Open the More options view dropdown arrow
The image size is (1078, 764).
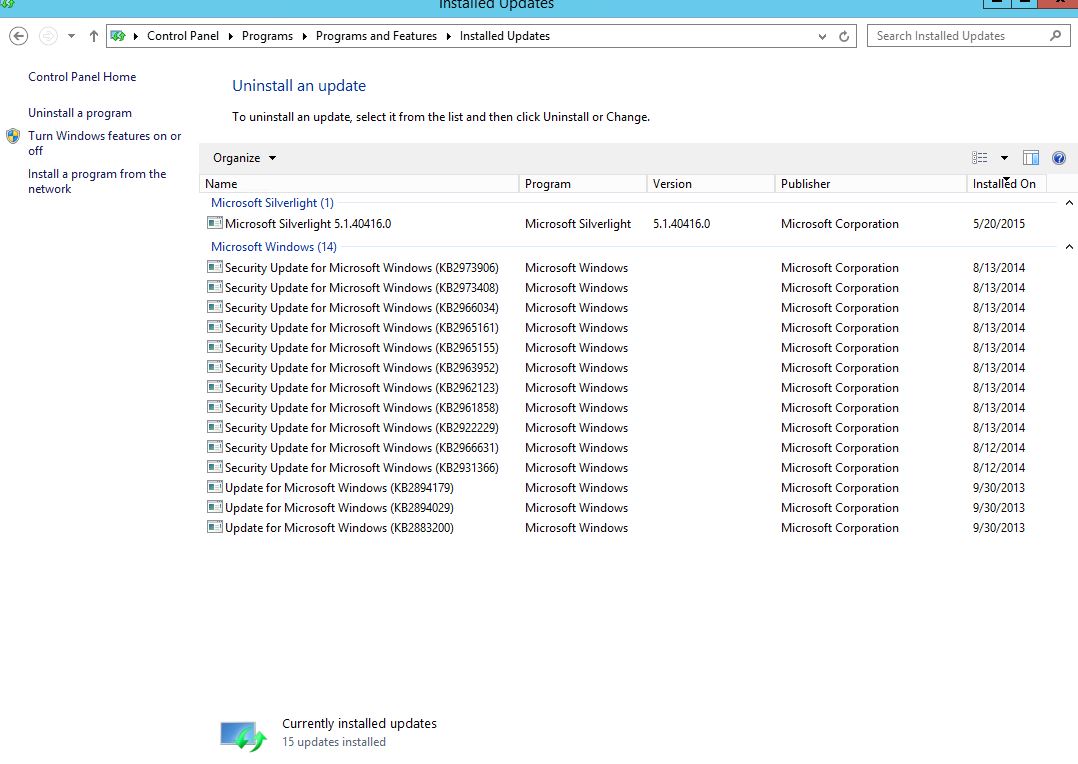1004,158
